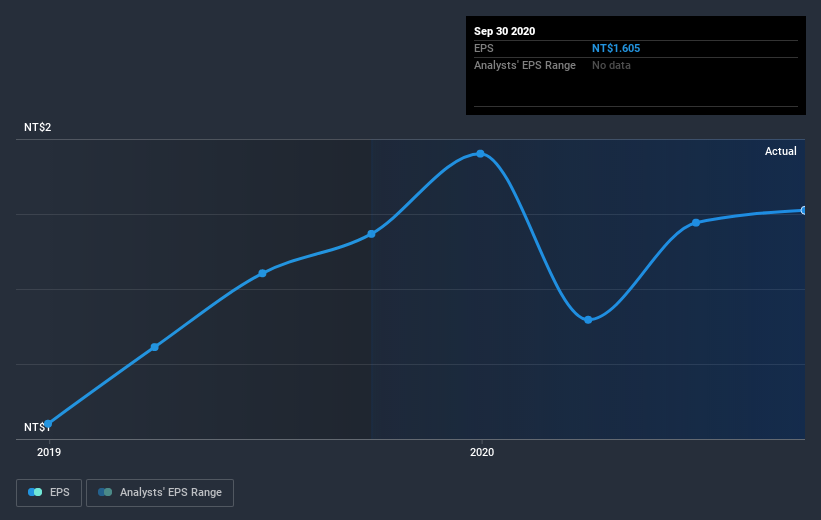This screenshot has height=520, width=821.
Task: Click the 'No data' analysts range value
Action: click(x=611, y=65)
